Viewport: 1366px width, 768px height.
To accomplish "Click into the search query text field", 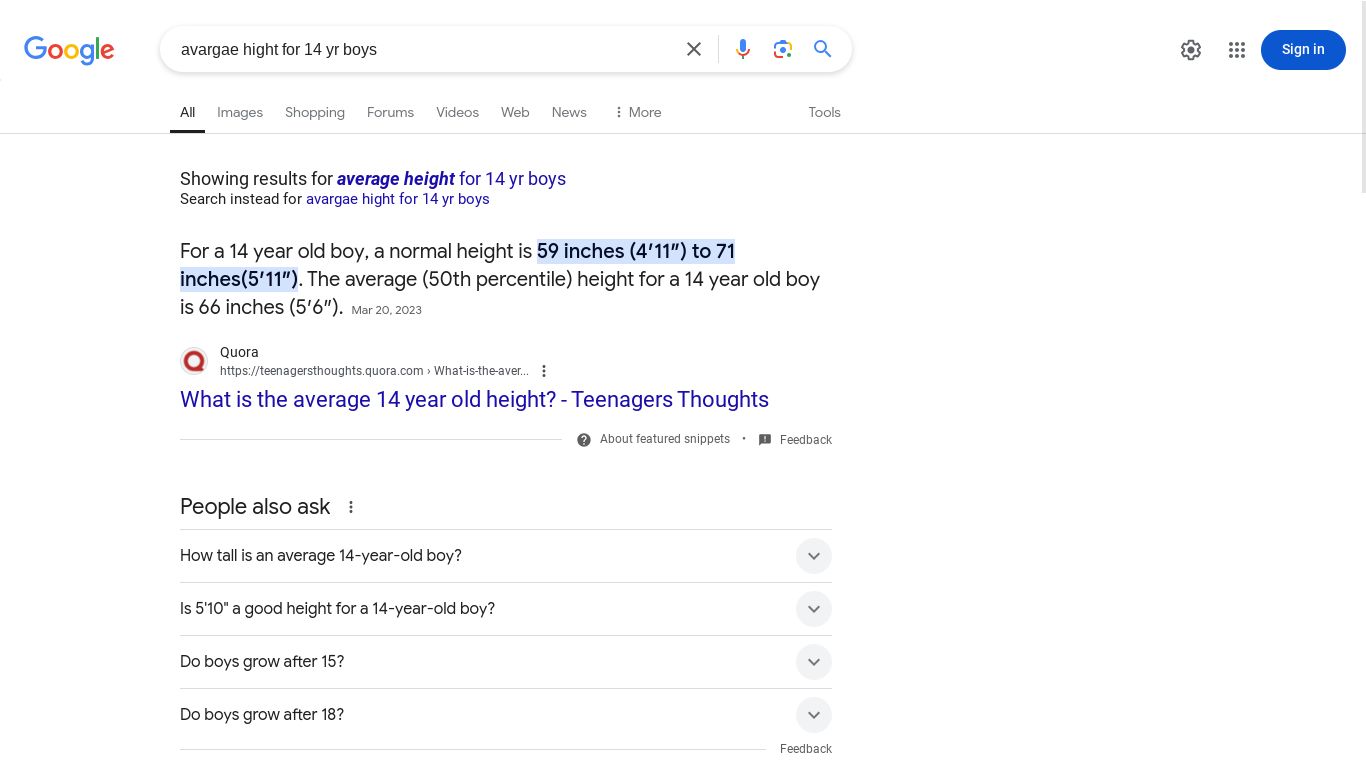I will tap(420, 50).
